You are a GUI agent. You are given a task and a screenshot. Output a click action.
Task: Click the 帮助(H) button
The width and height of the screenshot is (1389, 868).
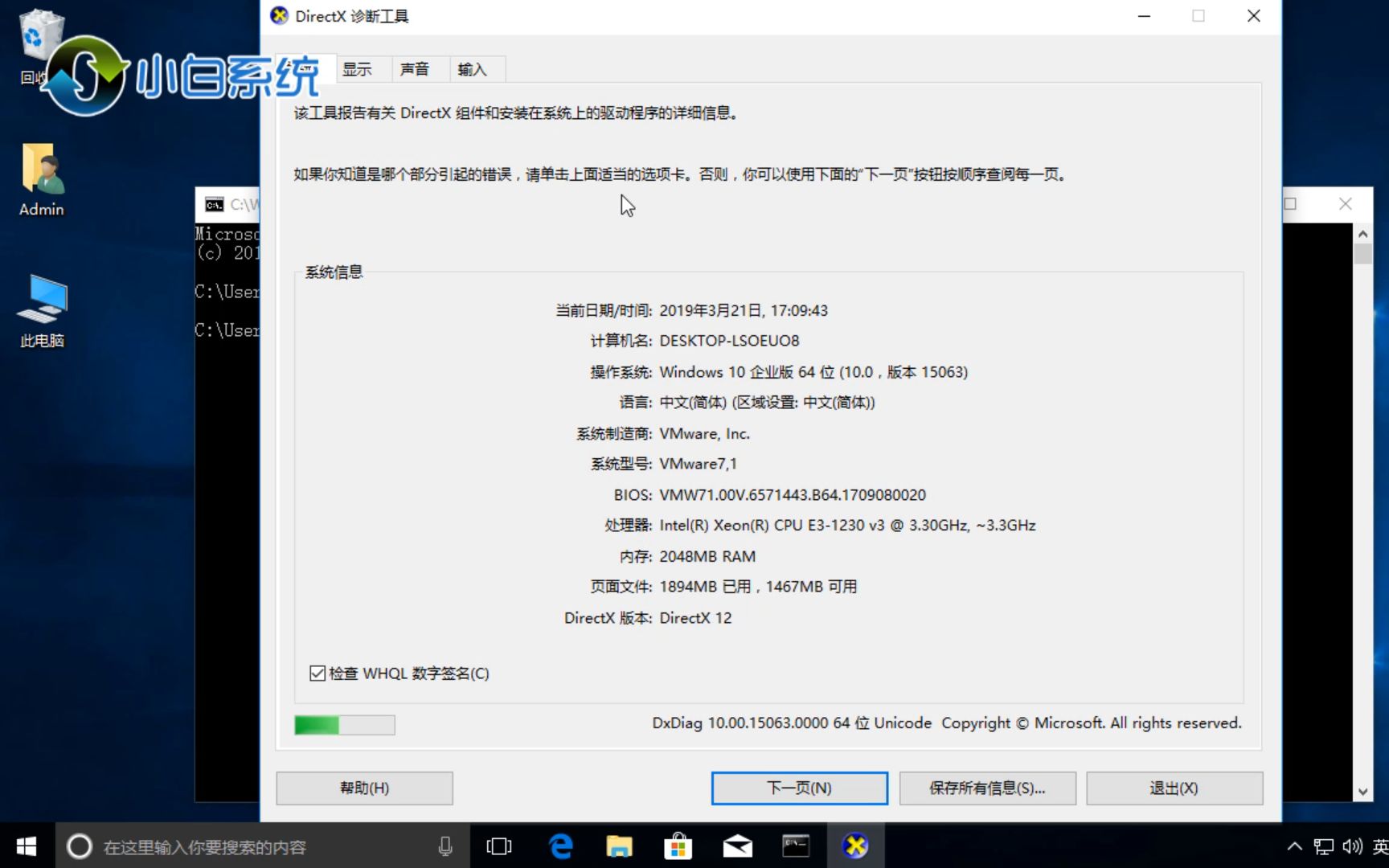coord(364,788)
